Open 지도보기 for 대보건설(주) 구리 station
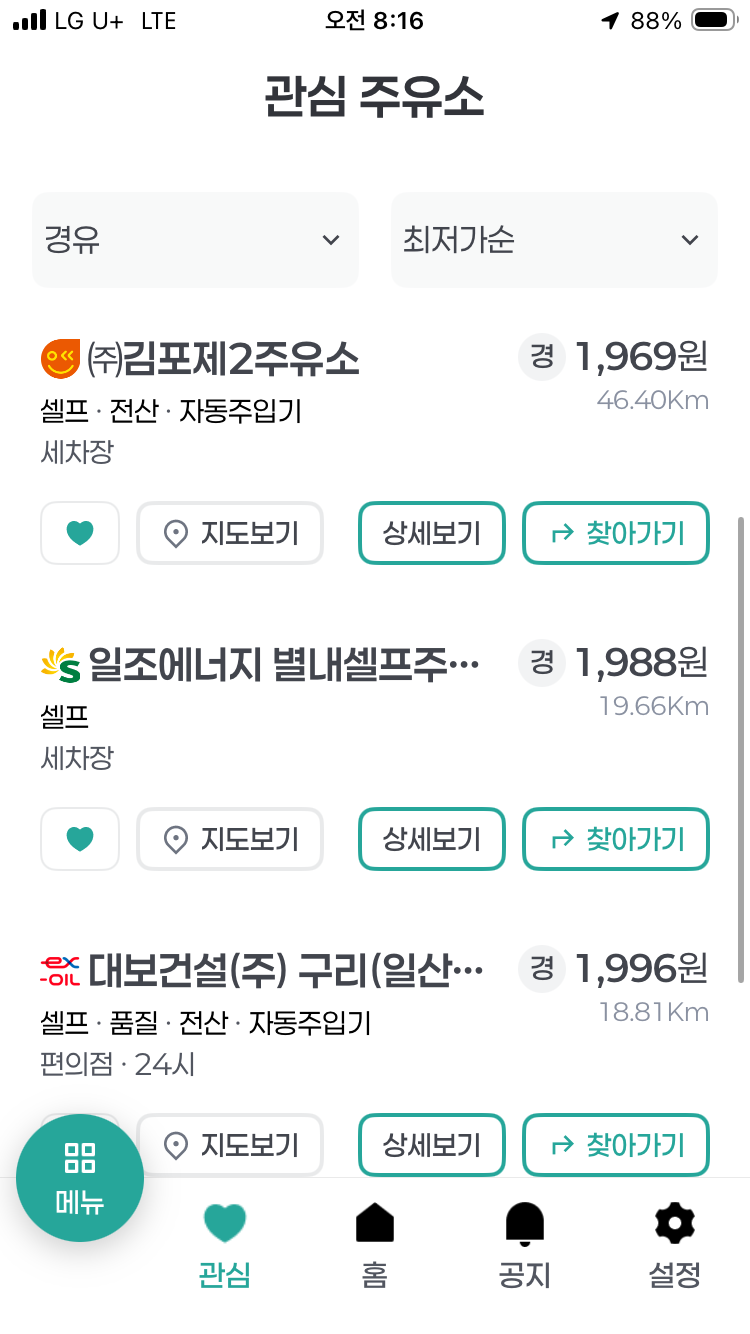The width and height of the screenshot is (750, 1334). click(230, 1144)
